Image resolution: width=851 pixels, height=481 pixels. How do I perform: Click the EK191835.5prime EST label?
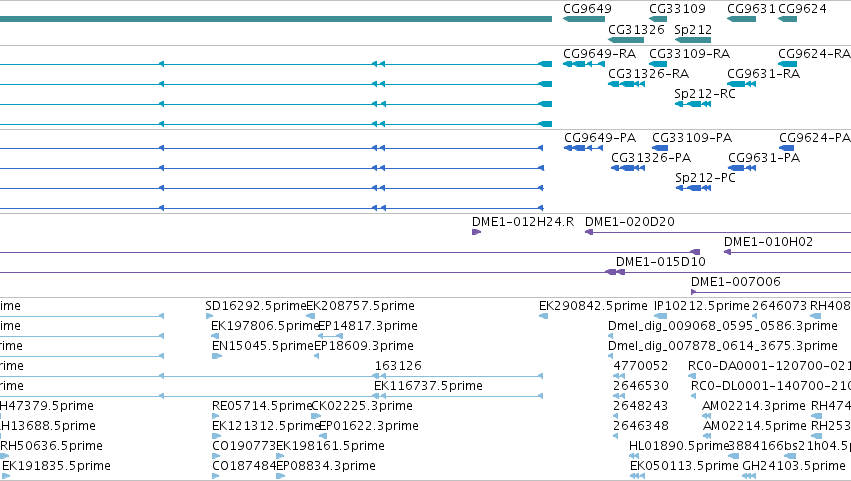coord(56,467)
